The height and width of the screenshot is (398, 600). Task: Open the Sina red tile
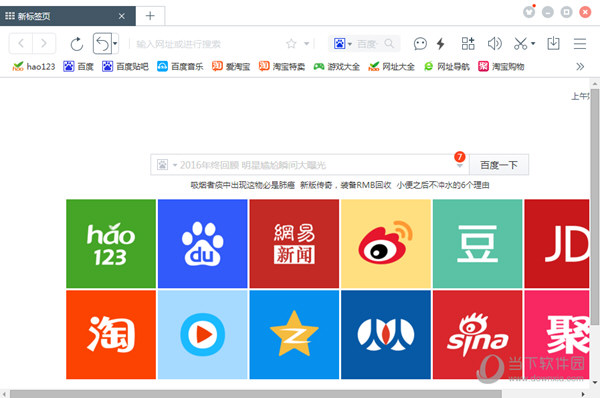(x=478, y=335)
